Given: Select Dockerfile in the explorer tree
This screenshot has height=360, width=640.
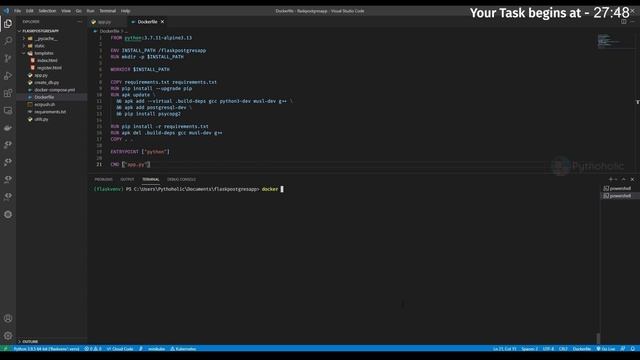Looking at the screenshot, I should point(44,97).
